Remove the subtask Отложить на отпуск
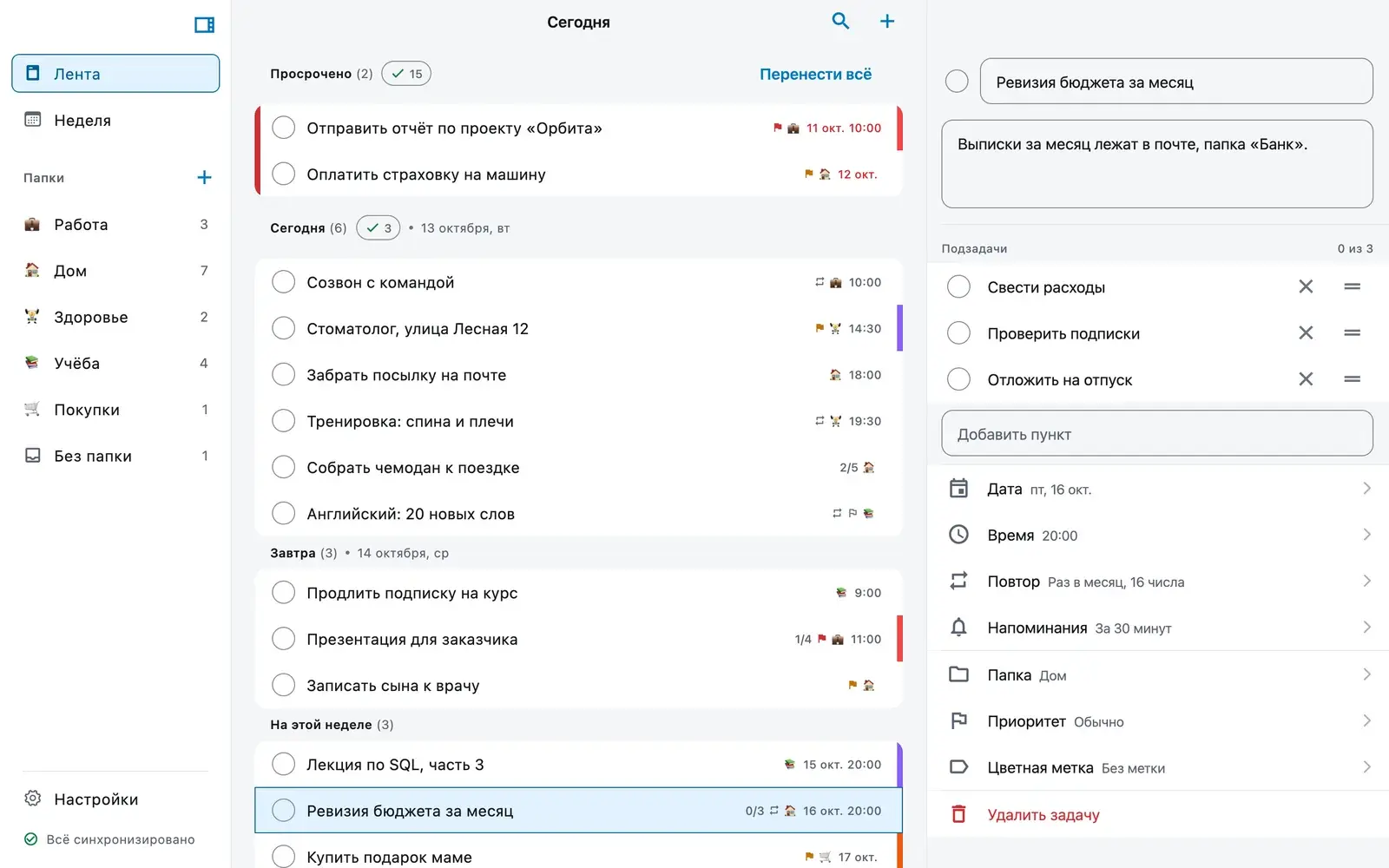Screen dimensions: 1389x868 (x=1306, y=379)
